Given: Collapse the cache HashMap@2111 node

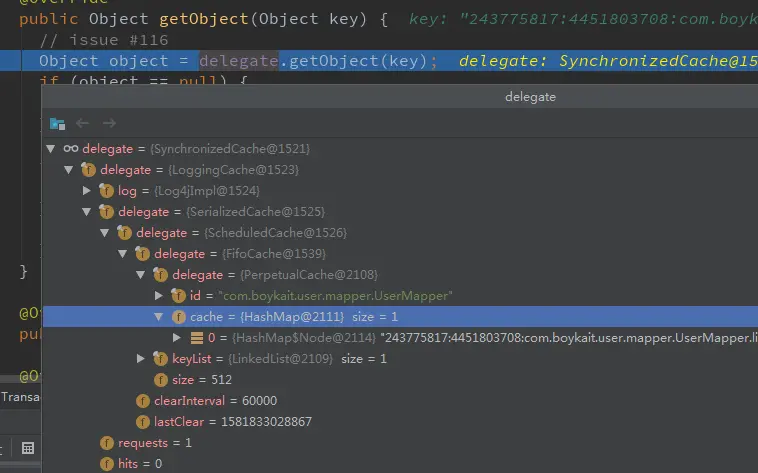Looking at the screenshot, I should tap(159, 317).
